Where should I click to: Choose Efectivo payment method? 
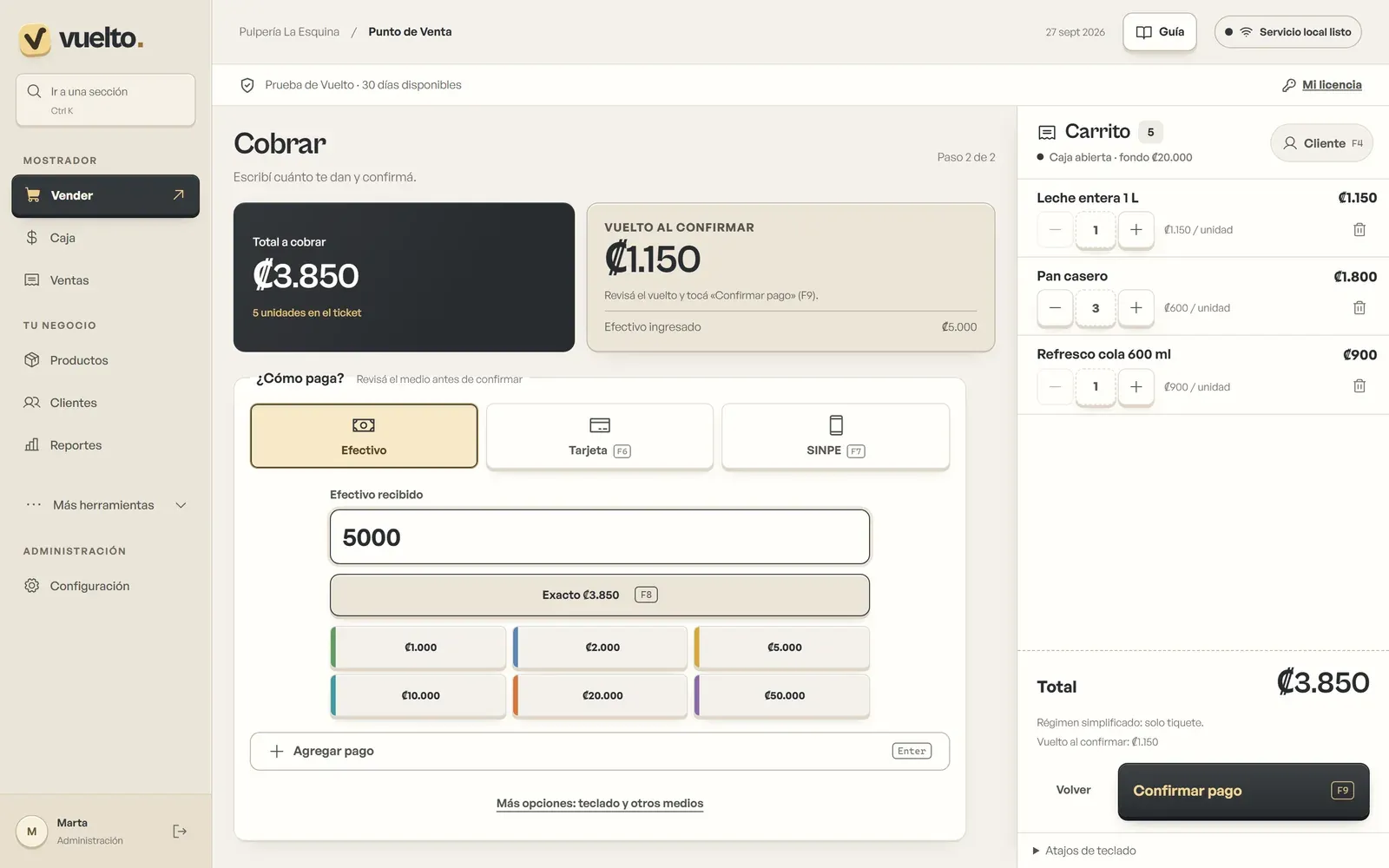pyautogui.click(x=364, y=436)
